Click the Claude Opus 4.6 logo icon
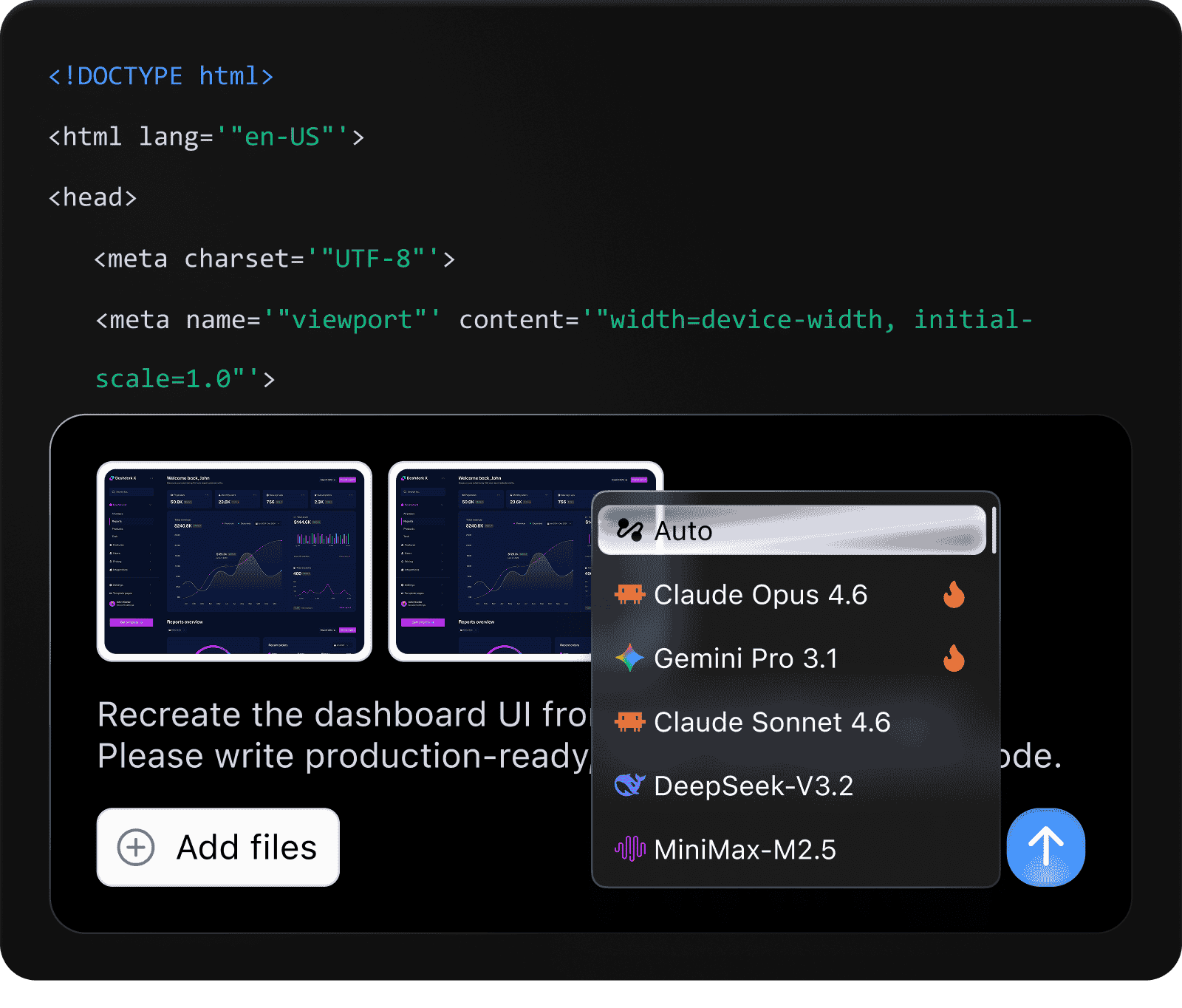 630,594
